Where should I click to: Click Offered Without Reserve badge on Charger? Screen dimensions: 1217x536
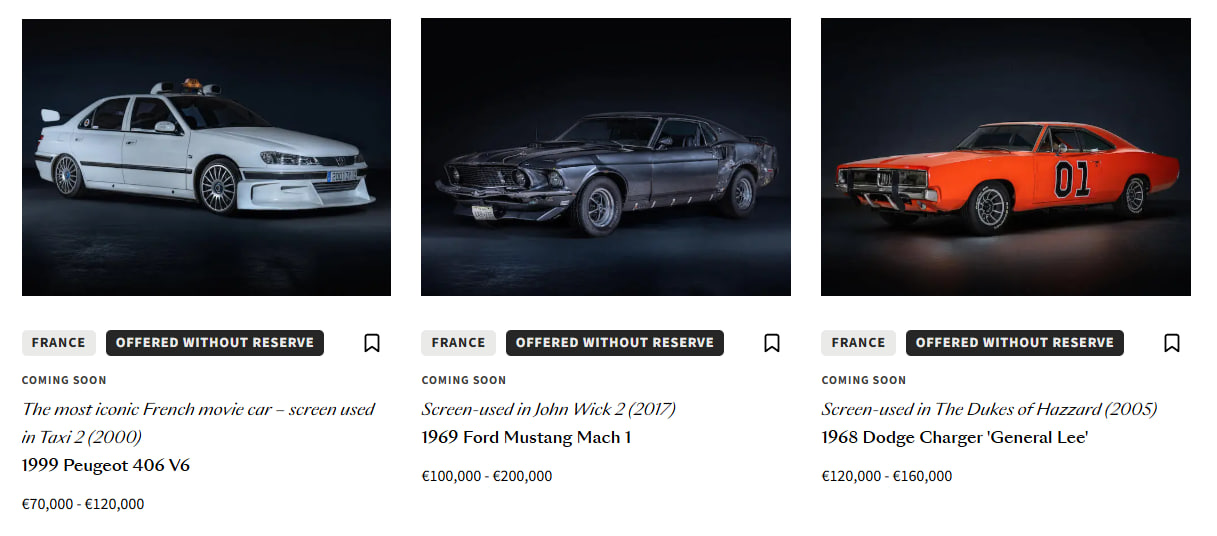coord(1015,343)
